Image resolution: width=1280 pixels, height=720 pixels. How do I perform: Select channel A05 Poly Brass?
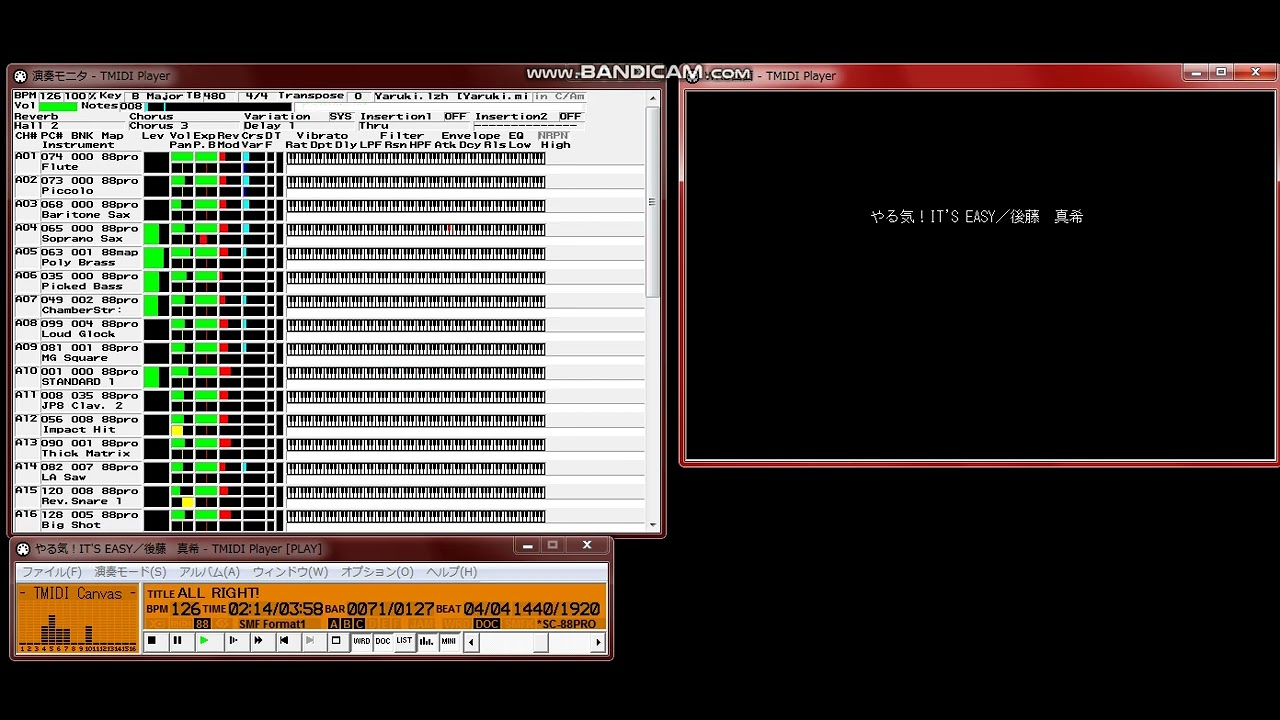tap(77, 257)
